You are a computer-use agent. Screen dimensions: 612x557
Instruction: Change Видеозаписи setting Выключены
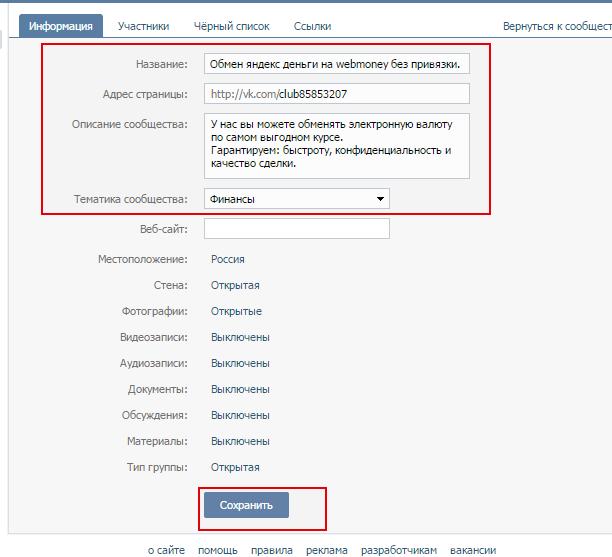click(240, 337)
